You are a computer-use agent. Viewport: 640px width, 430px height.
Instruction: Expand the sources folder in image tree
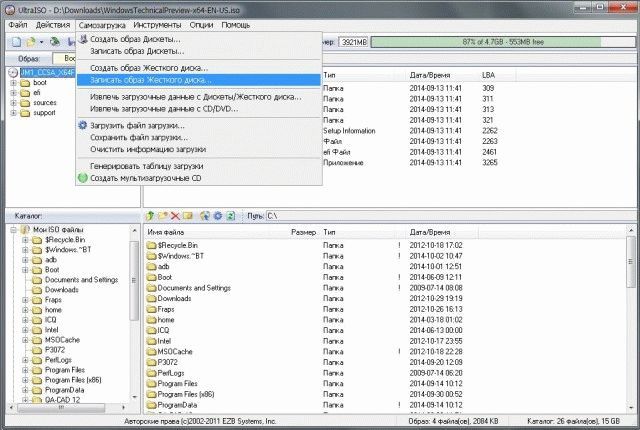[x=13, y=103]
